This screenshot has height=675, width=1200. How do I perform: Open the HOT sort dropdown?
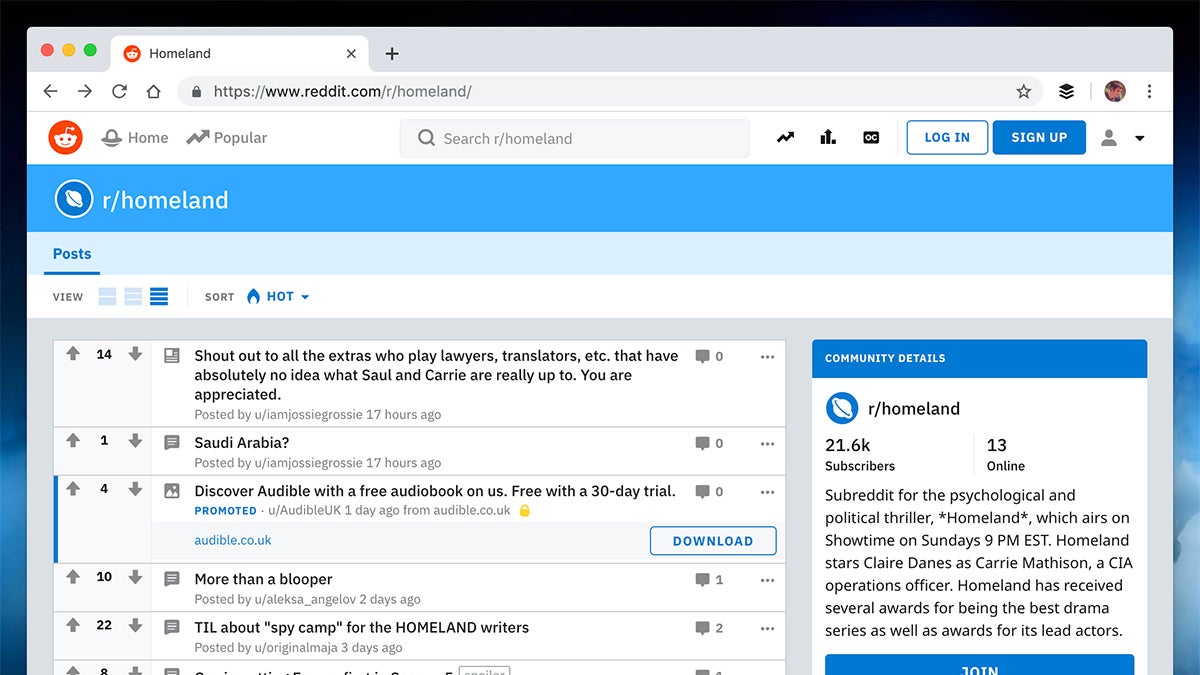(x=278, y=296)
